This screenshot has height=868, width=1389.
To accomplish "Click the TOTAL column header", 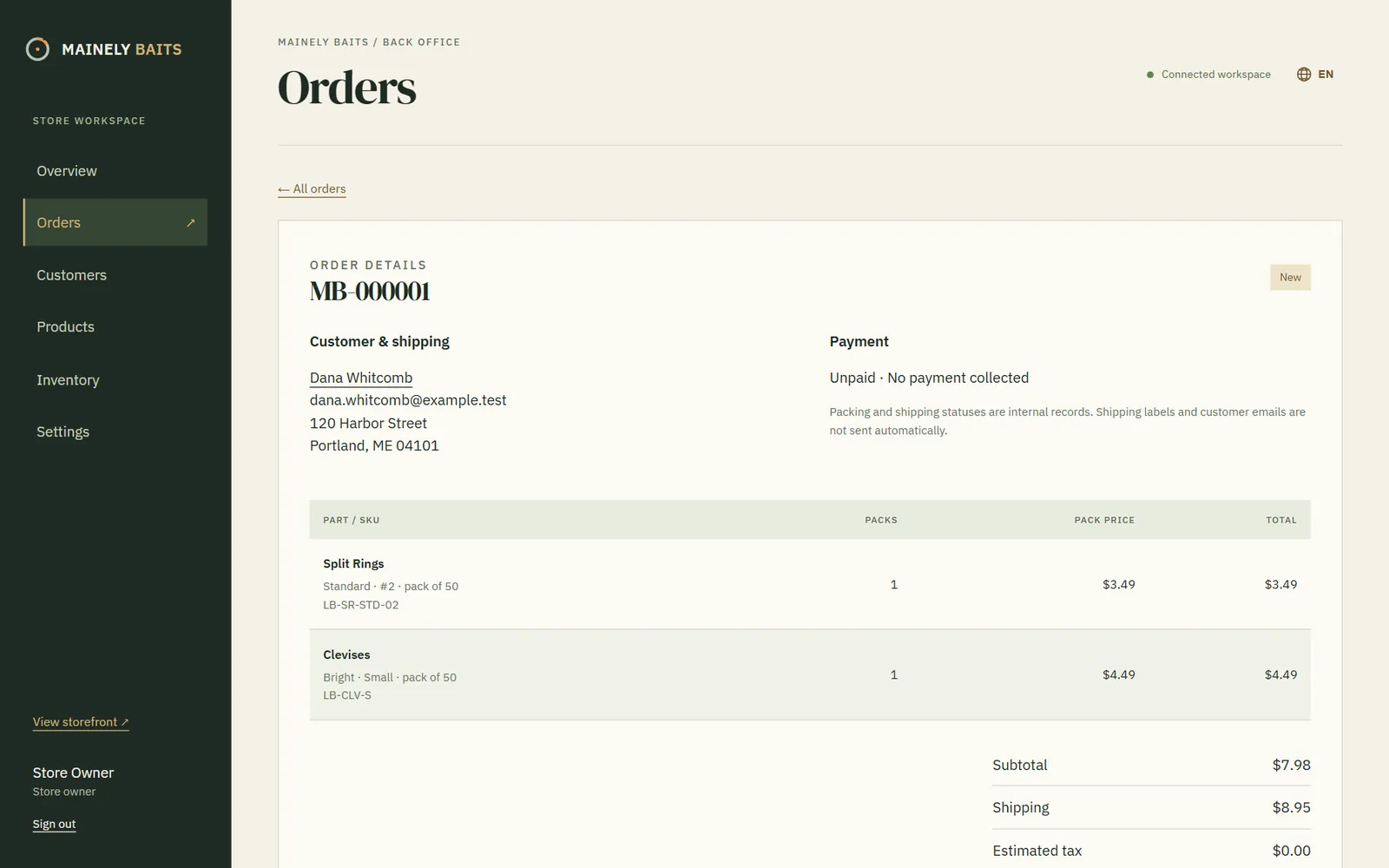I will pyautogui.click(x=1281, y=521).
